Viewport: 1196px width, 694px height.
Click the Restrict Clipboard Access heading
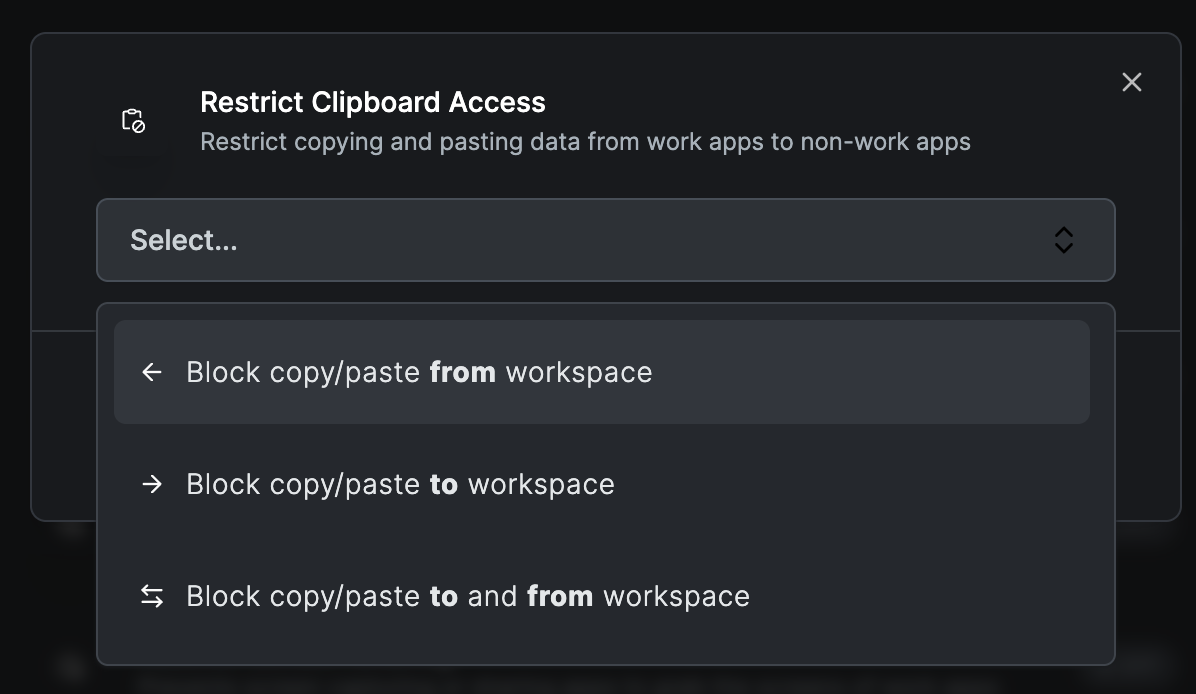373,102
